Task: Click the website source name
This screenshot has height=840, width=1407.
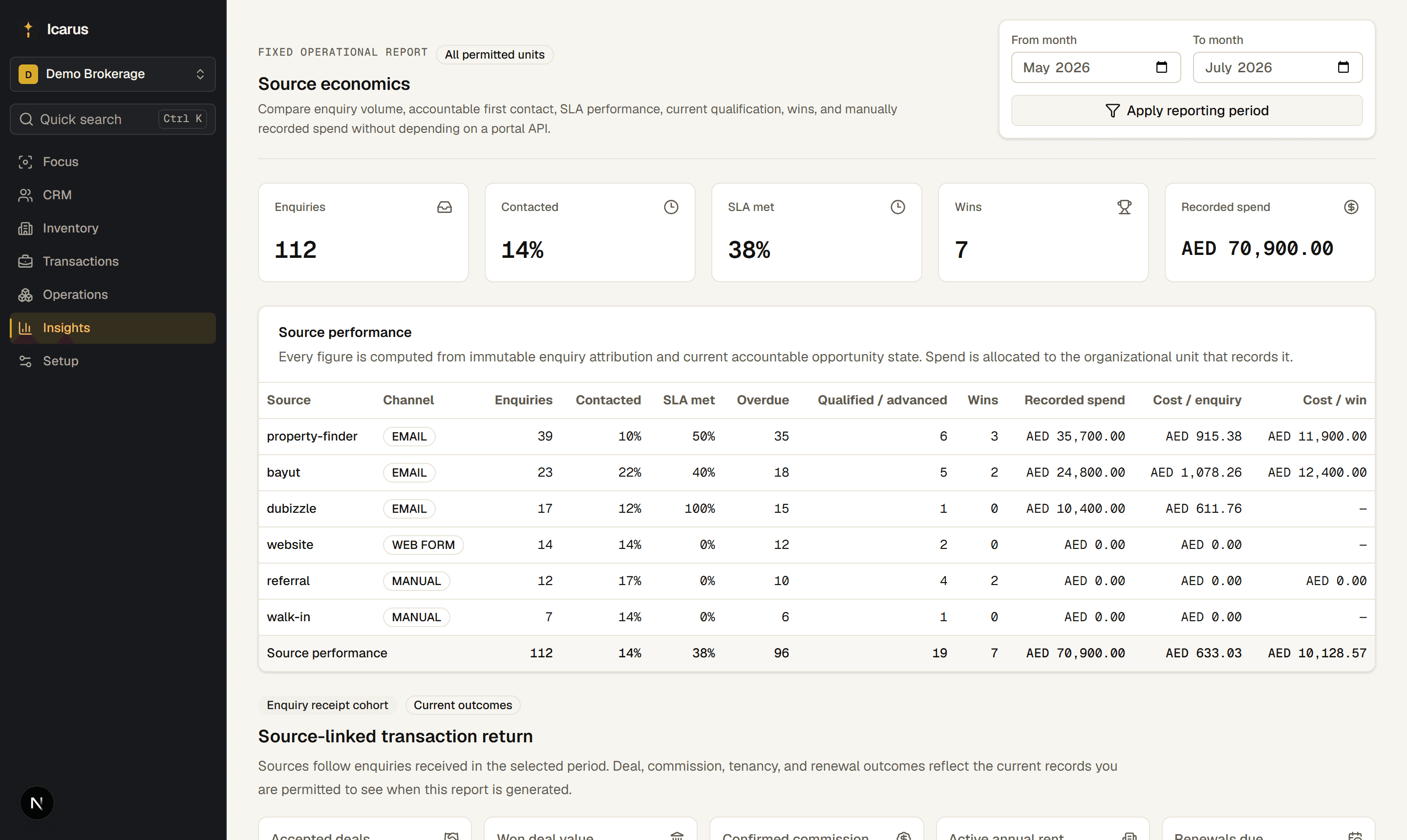Action: [290, 545]
